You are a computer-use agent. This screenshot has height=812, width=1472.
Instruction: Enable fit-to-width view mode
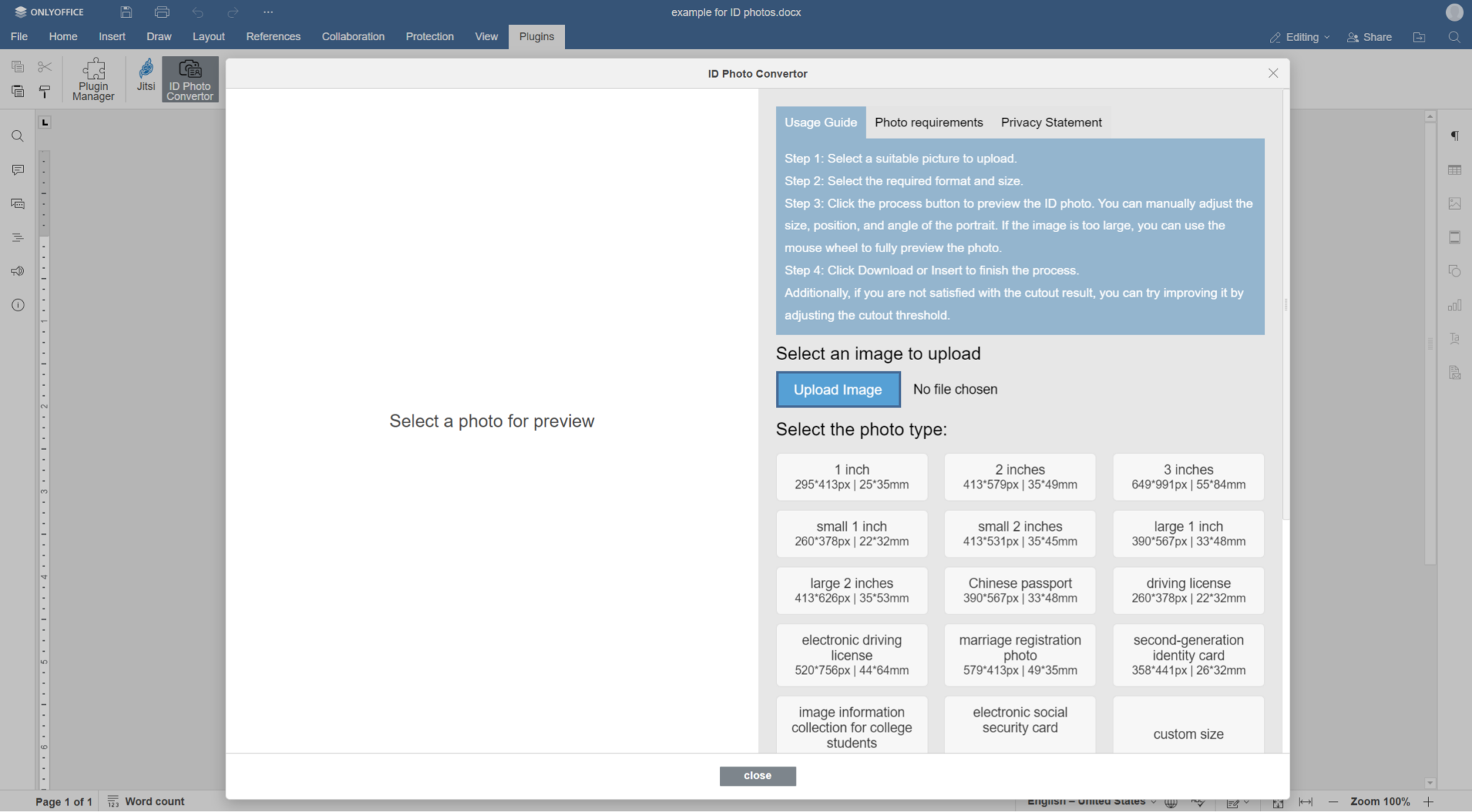coord(1307,801)
